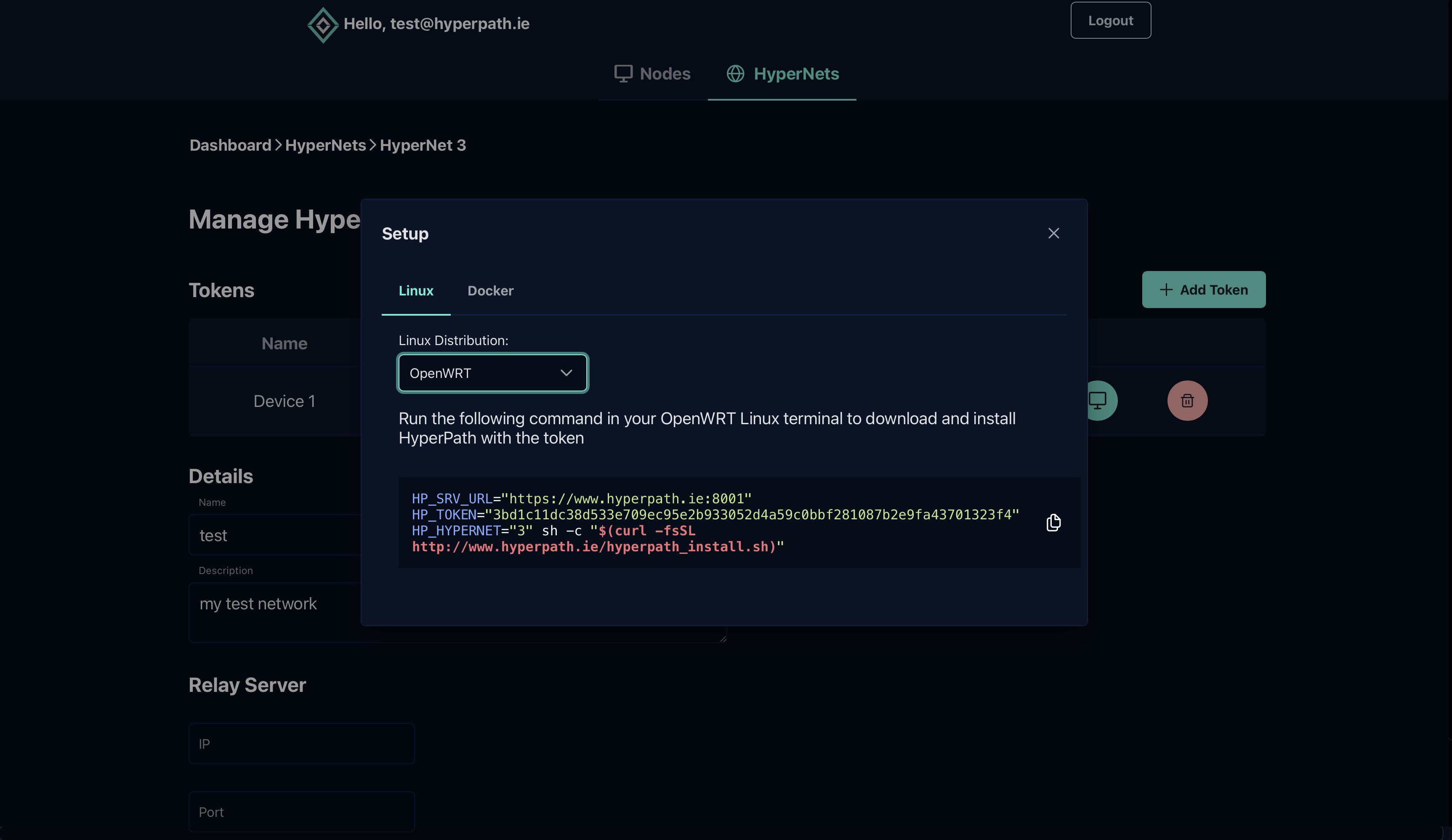Click the Name column header
Image resolution: width=1452 pixels, height=840 pixels.
click(x=284, y=343)
